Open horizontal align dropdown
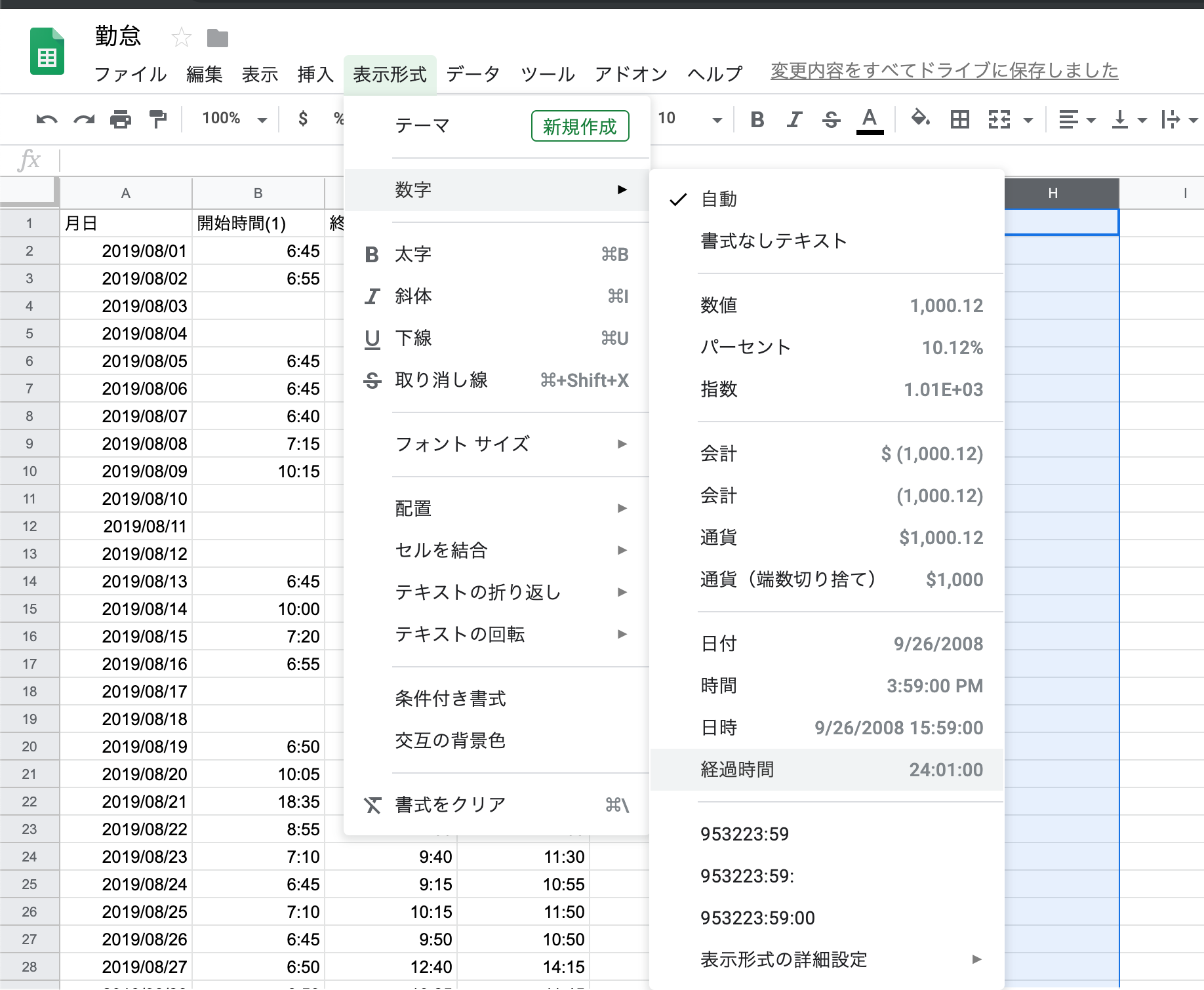The height and width of the screenshot is (990, 1204). [1077, 119]
